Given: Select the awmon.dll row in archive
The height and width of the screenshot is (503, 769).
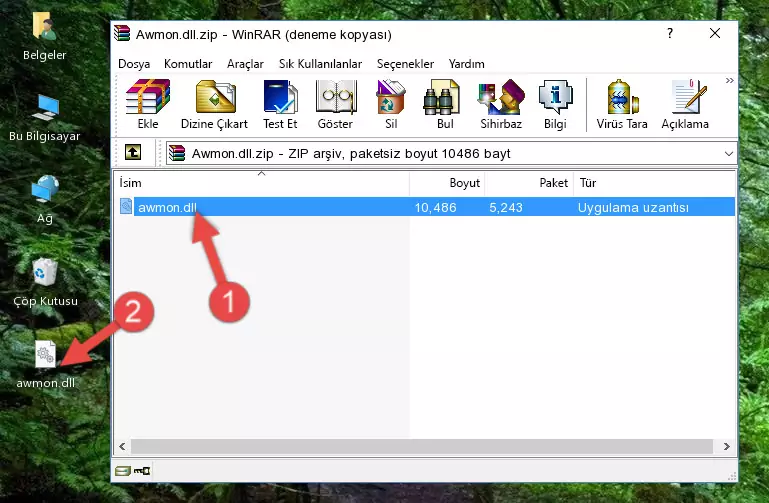Looking at the screenshot, I should 426,207.
